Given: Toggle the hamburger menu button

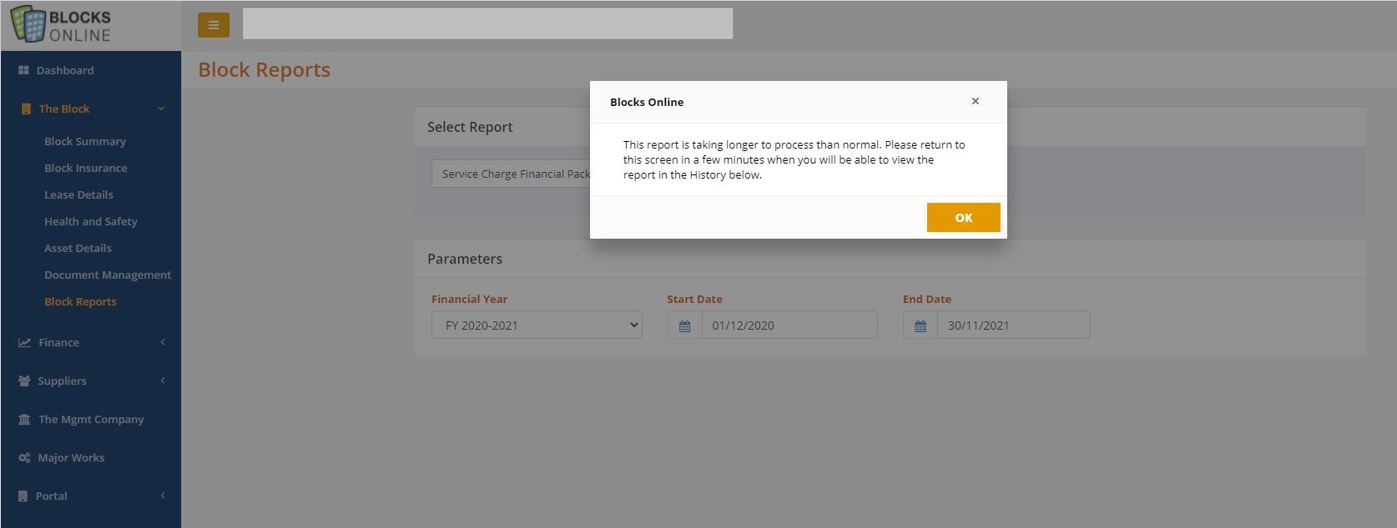Looking at the screenshot, I should [x=213, y=25].
